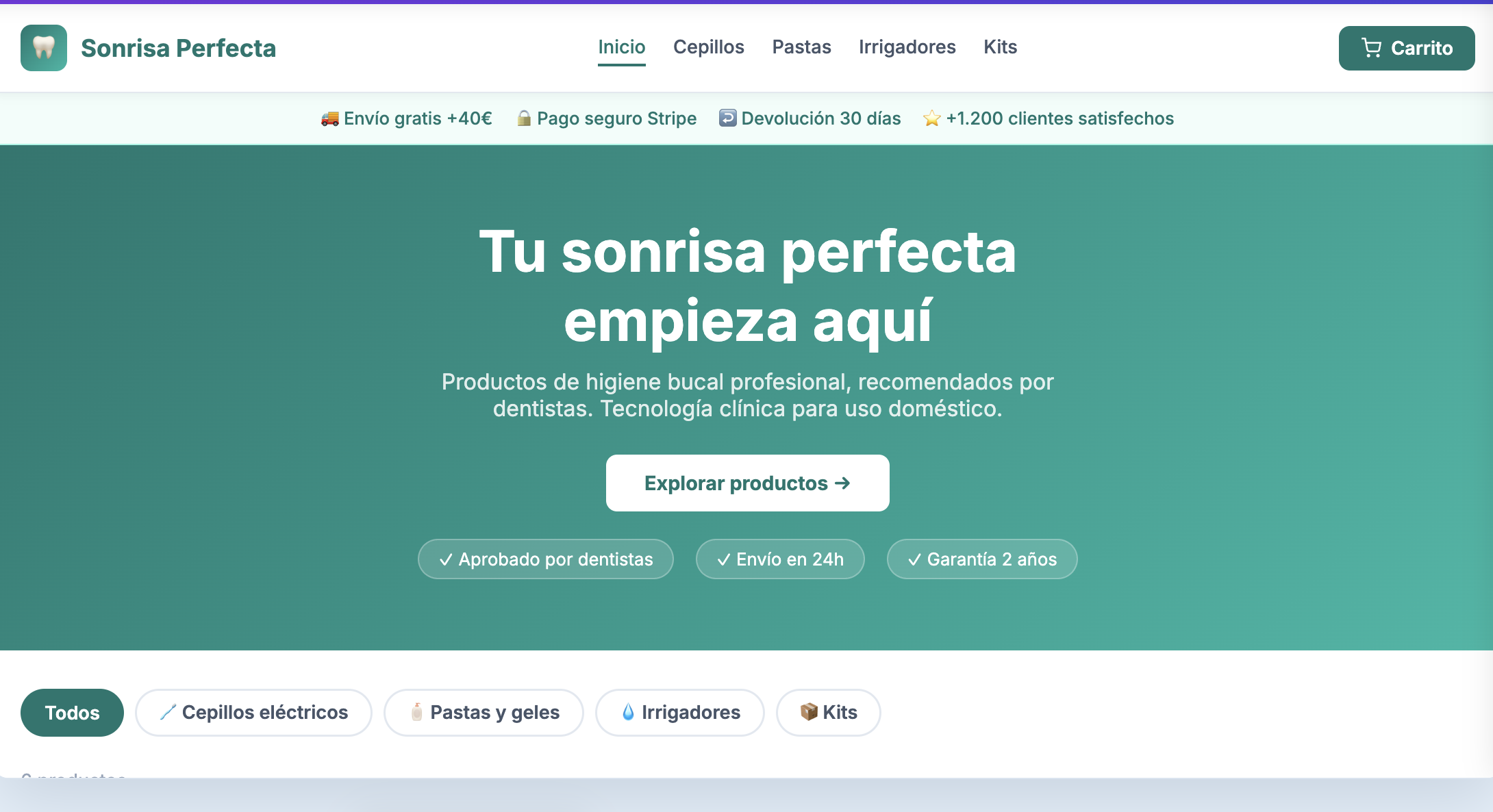Screen dimensions: 1493x812
Task: Click the Envío en 24h badge
Action: (780, 559)
